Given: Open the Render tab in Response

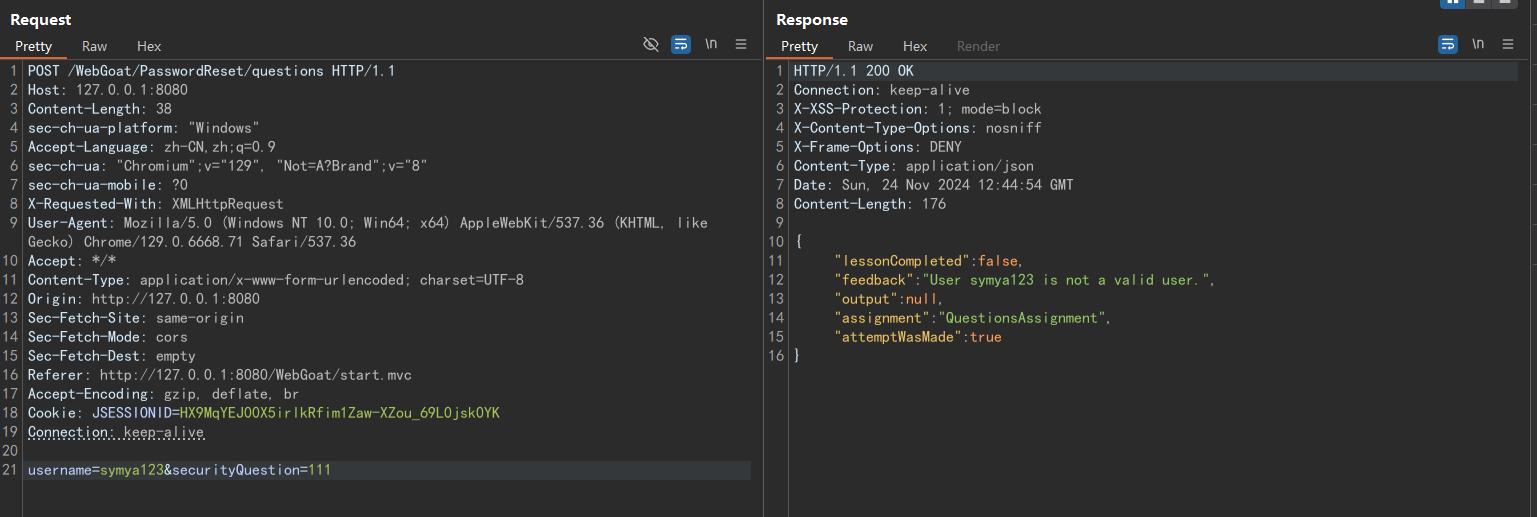Looking at the screenshot, I should pyautogui.click(x=978, y=46).
